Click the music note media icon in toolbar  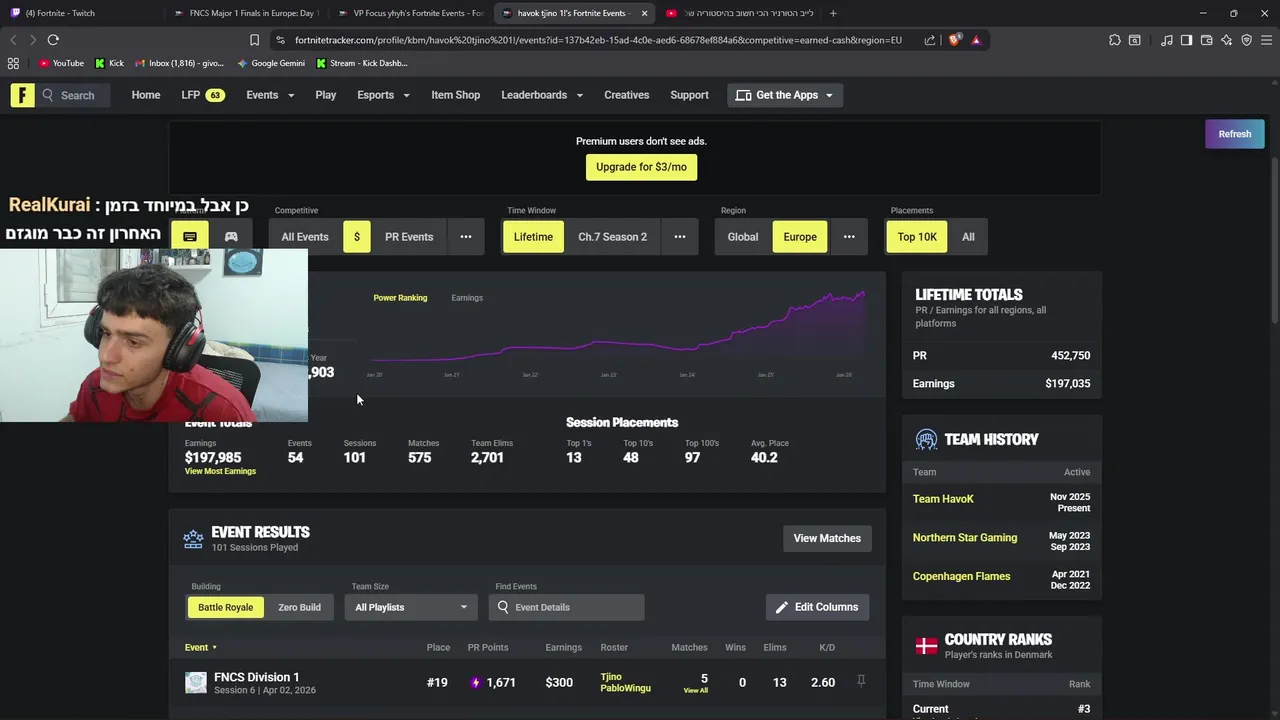(x=1167, y=40)
